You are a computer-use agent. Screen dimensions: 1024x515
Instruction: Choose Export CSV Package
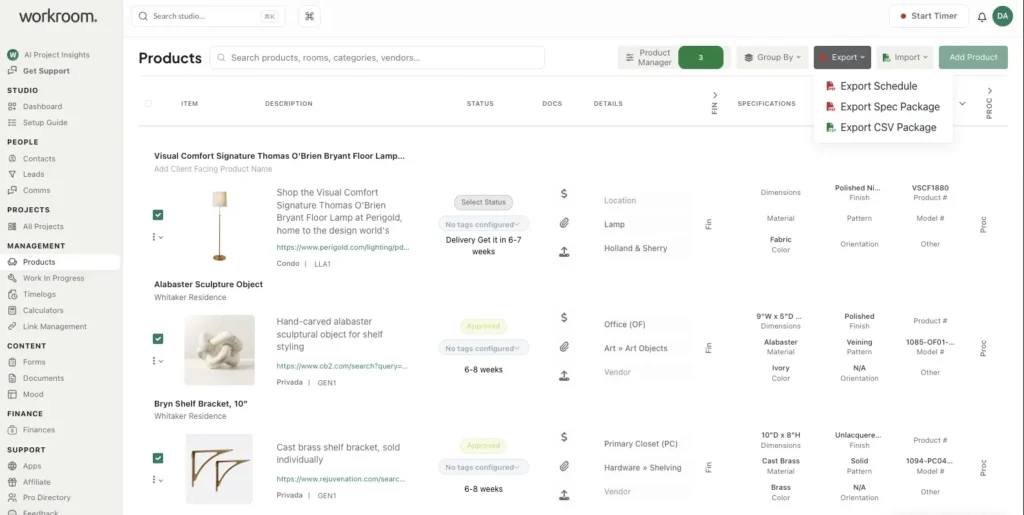881,127
